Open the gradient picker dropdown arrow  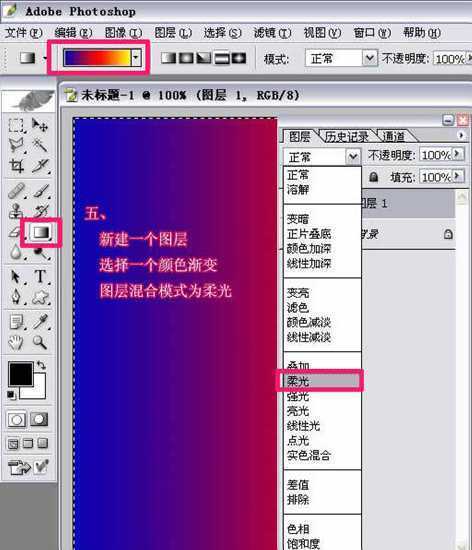coord(136,58)
